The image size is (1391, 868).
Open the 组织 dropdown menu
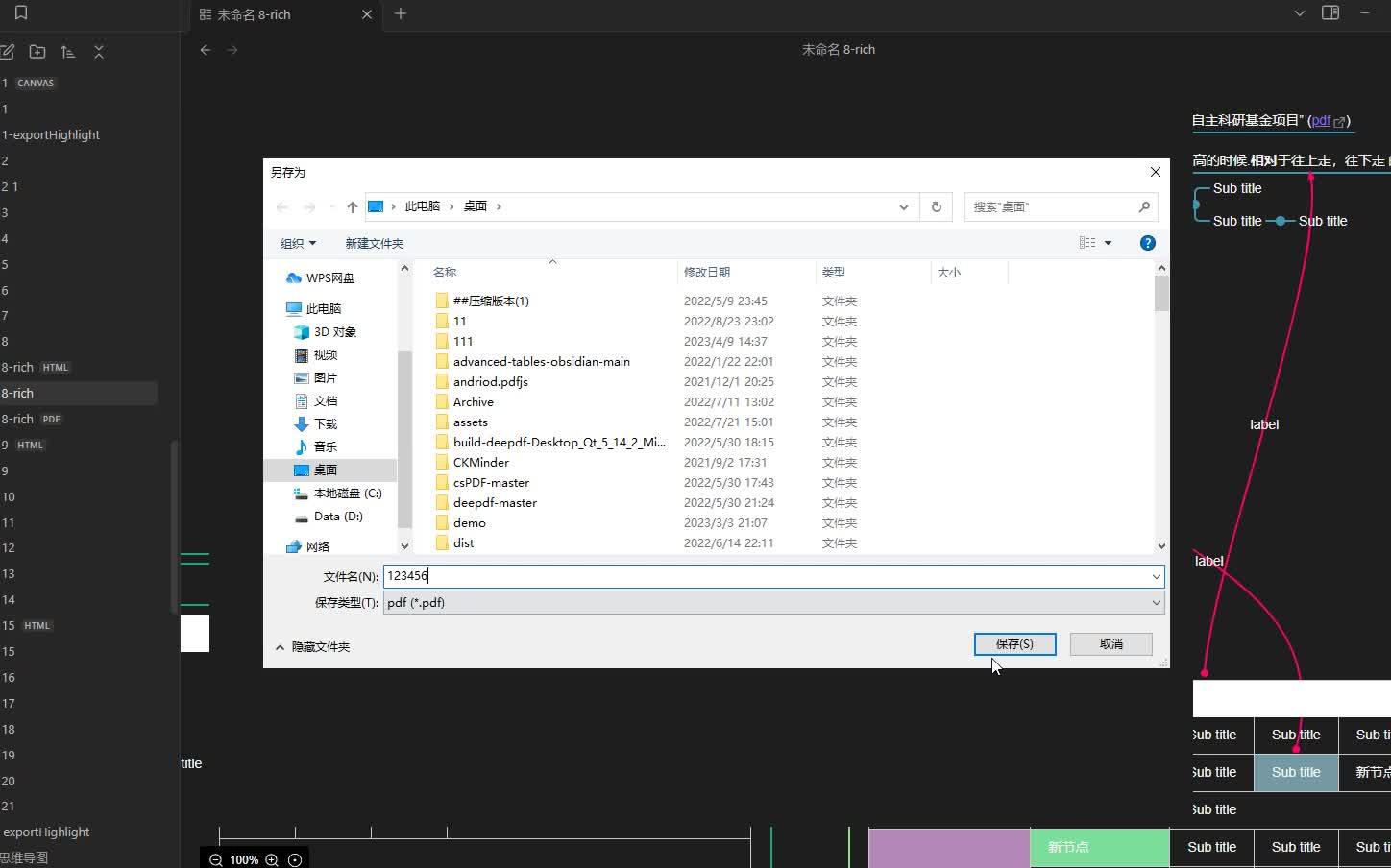point(298,243)
